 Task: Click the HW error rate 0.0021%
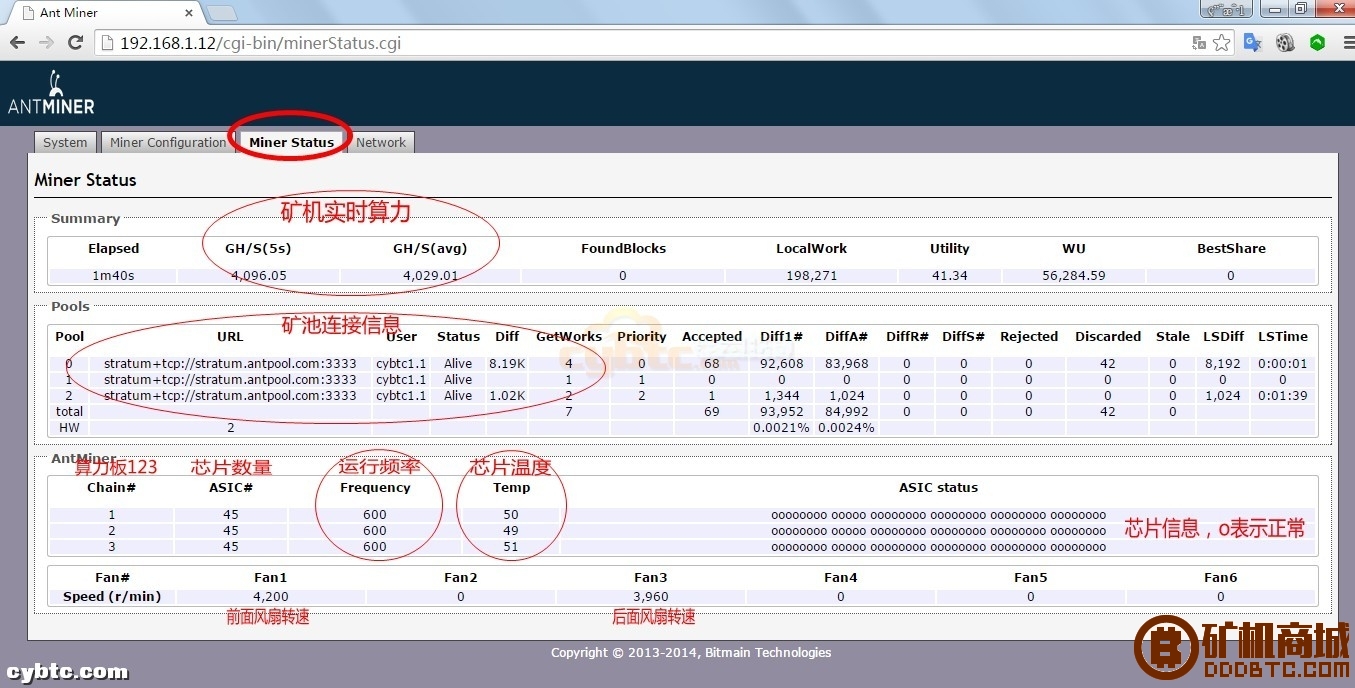pos(781,428)
